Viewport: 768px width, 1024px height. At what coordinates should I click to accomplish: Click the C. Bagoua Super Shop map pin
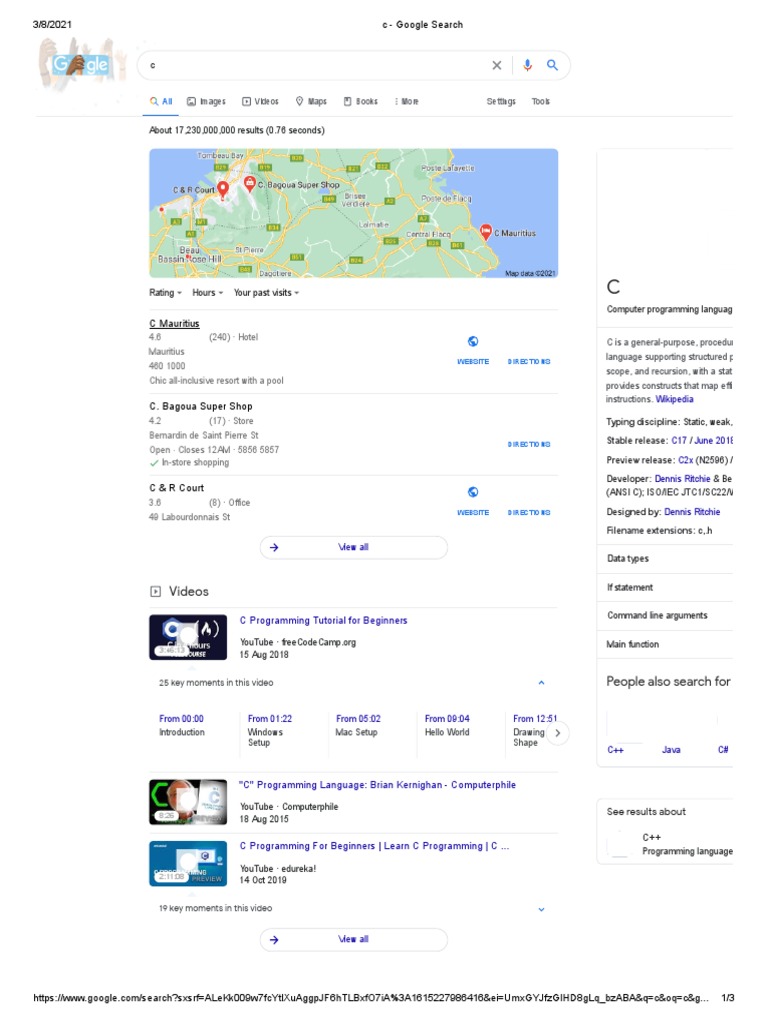(249, 183)
